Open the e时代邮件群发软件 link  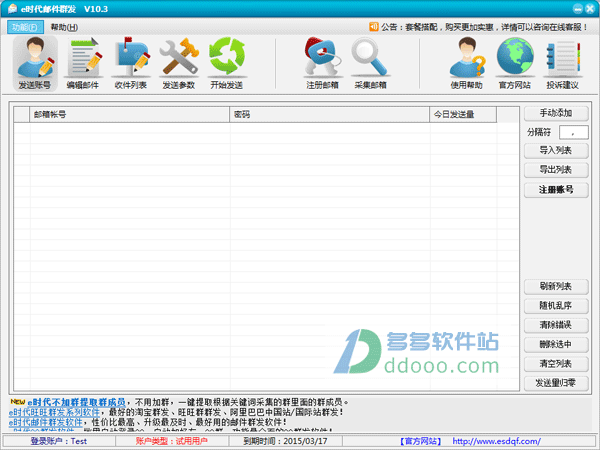(46, 422)
